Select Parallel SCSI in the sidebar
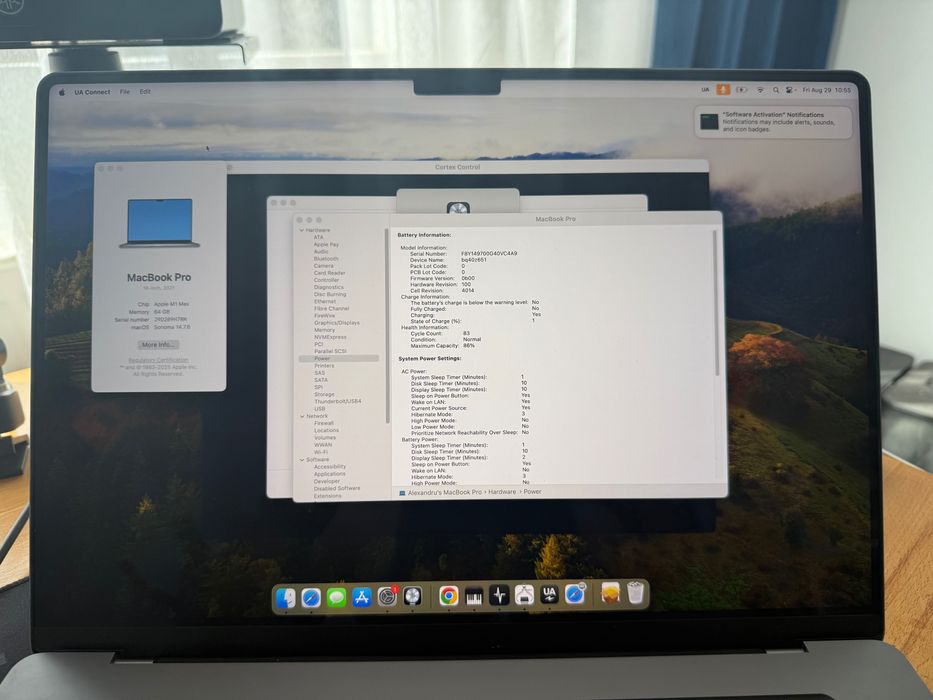The height and width of the screenshot is (700, 933). pos(330,352)
